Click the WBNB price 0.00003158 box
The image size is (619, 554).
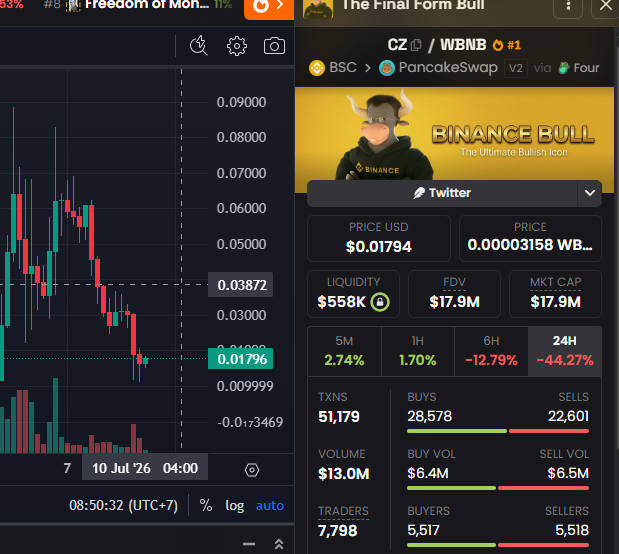point(530,239)
